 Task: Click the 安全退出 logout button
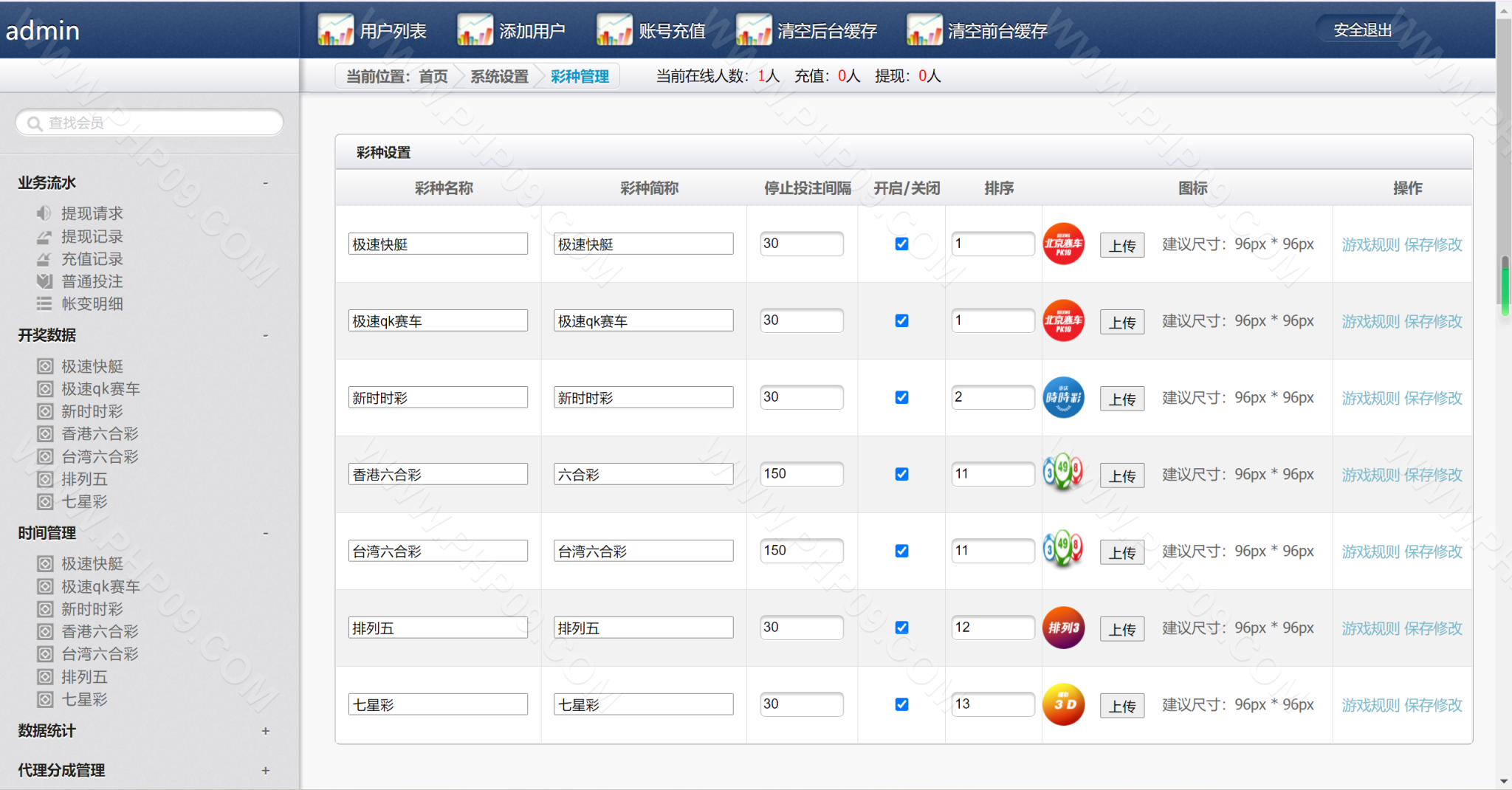click(x=1362, y=30)
